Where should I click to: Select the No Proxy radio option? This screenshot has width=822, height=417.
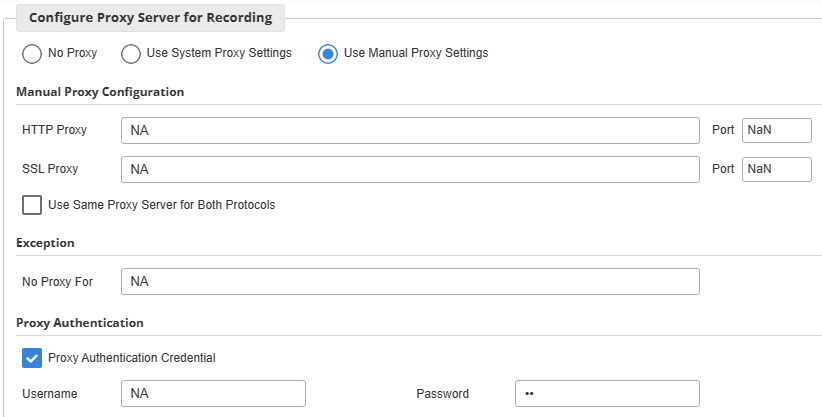32,54
